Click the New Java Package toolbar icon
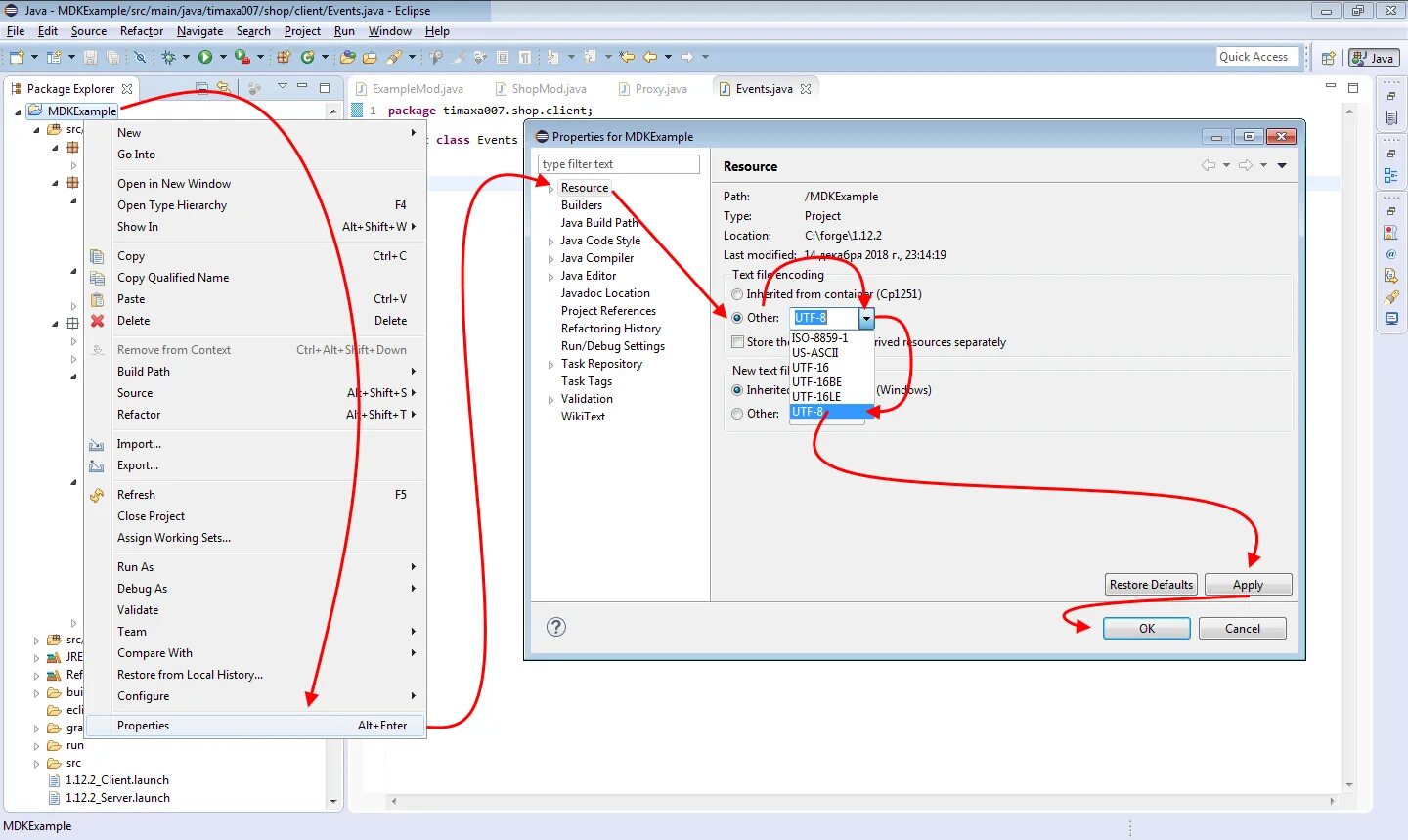This screenshot has height=840, width=1408. pos(284,57)
